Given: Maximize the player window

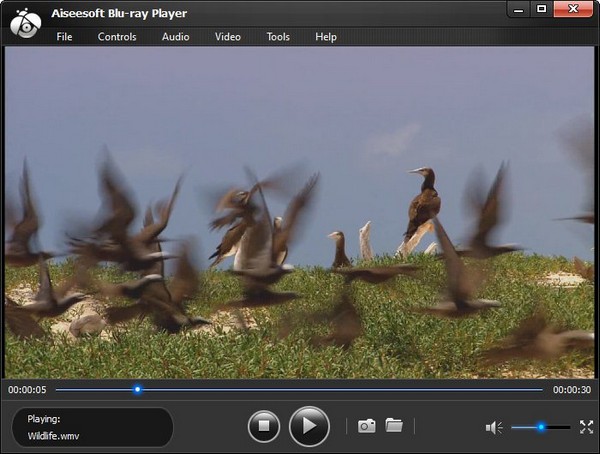Looking at the screenshot, I should (541, 9).
